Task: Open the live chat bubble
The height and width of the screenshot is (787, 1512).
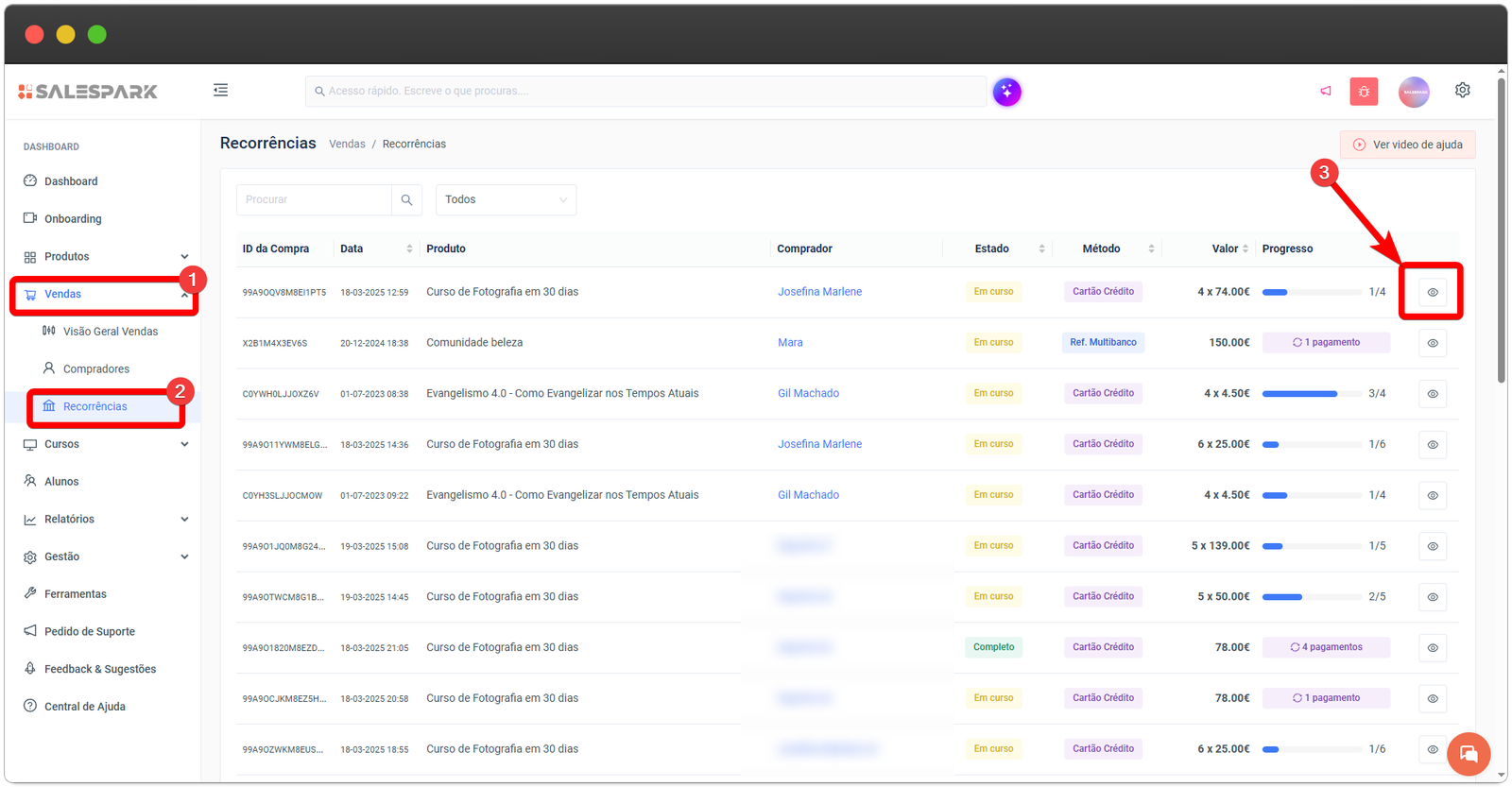Action: [x=1468, y=754]
